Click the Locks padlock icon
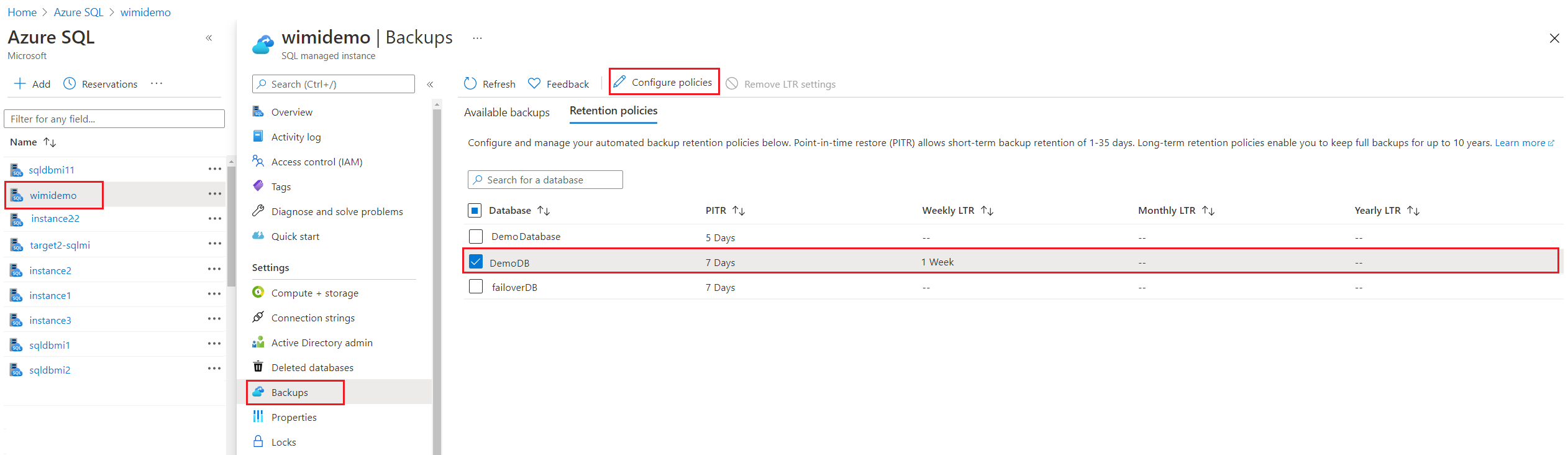This screenshot has width=1568, height=455. 258,441
